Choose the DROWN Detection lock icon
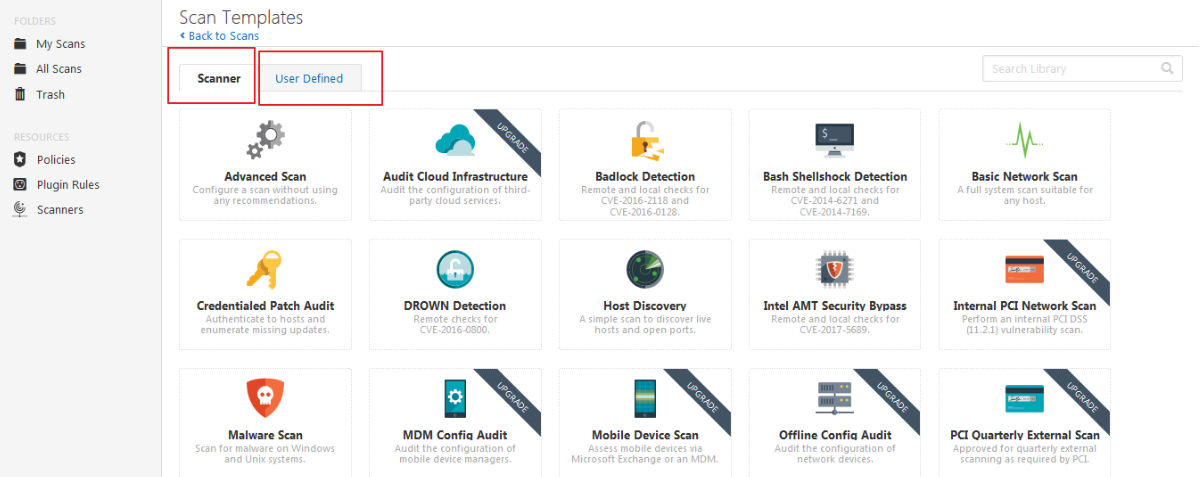This screenshot has width=1202, height=477. tap(455, 270)
